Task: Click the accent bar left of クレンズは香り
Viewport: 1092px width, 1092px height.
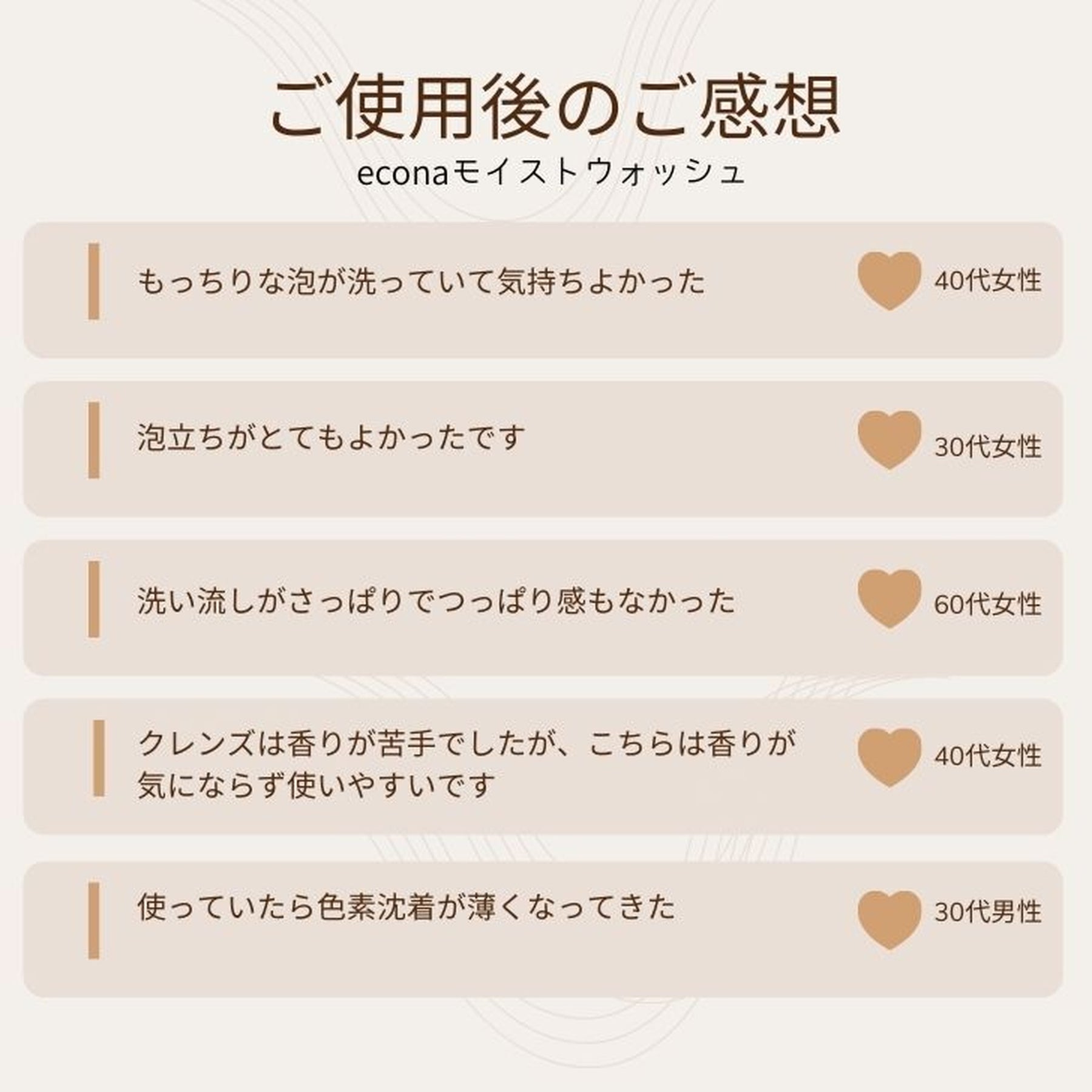Action: (98, 758)
